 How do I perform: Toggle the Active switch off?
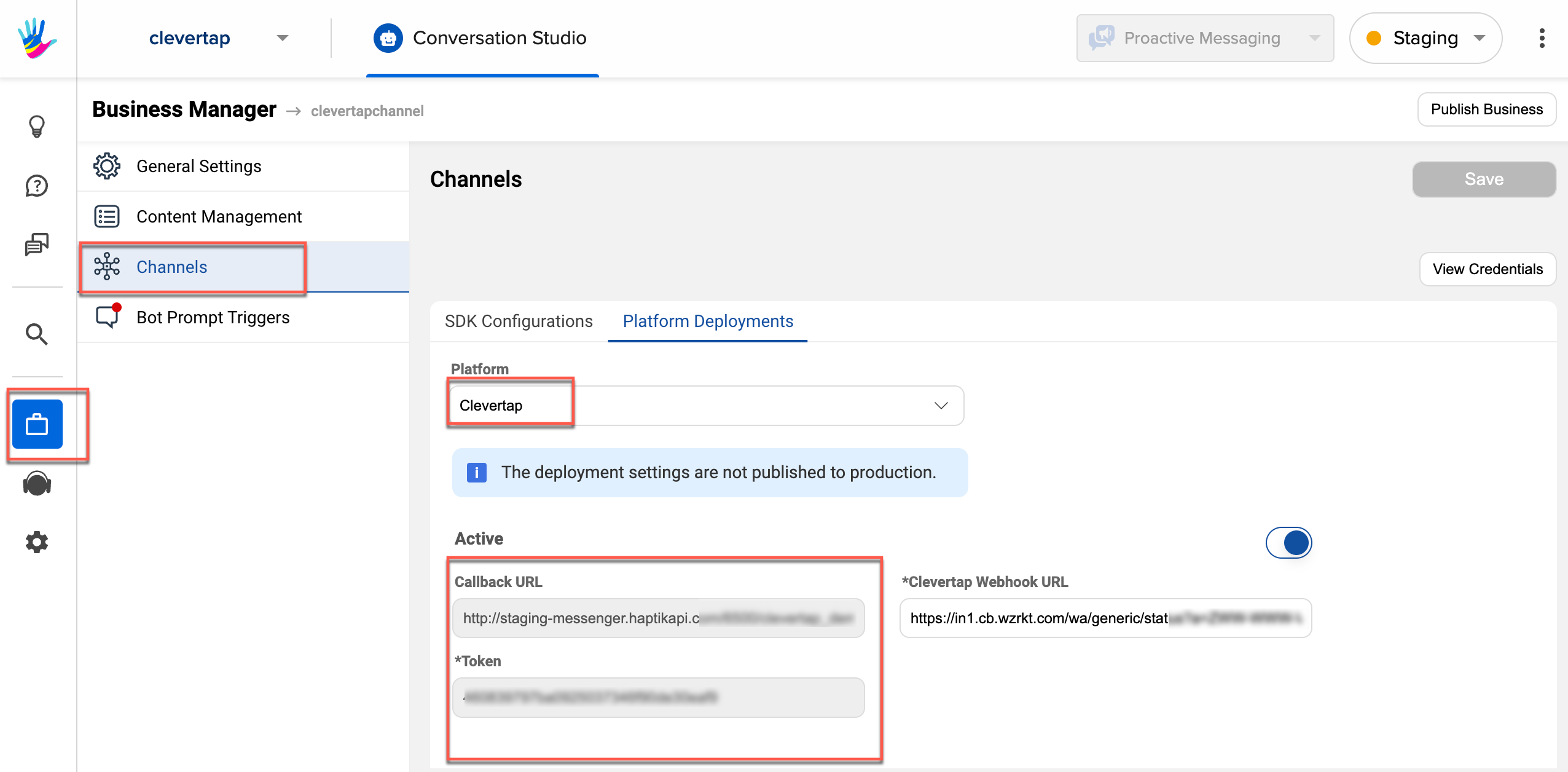[x=1288, y=543]
